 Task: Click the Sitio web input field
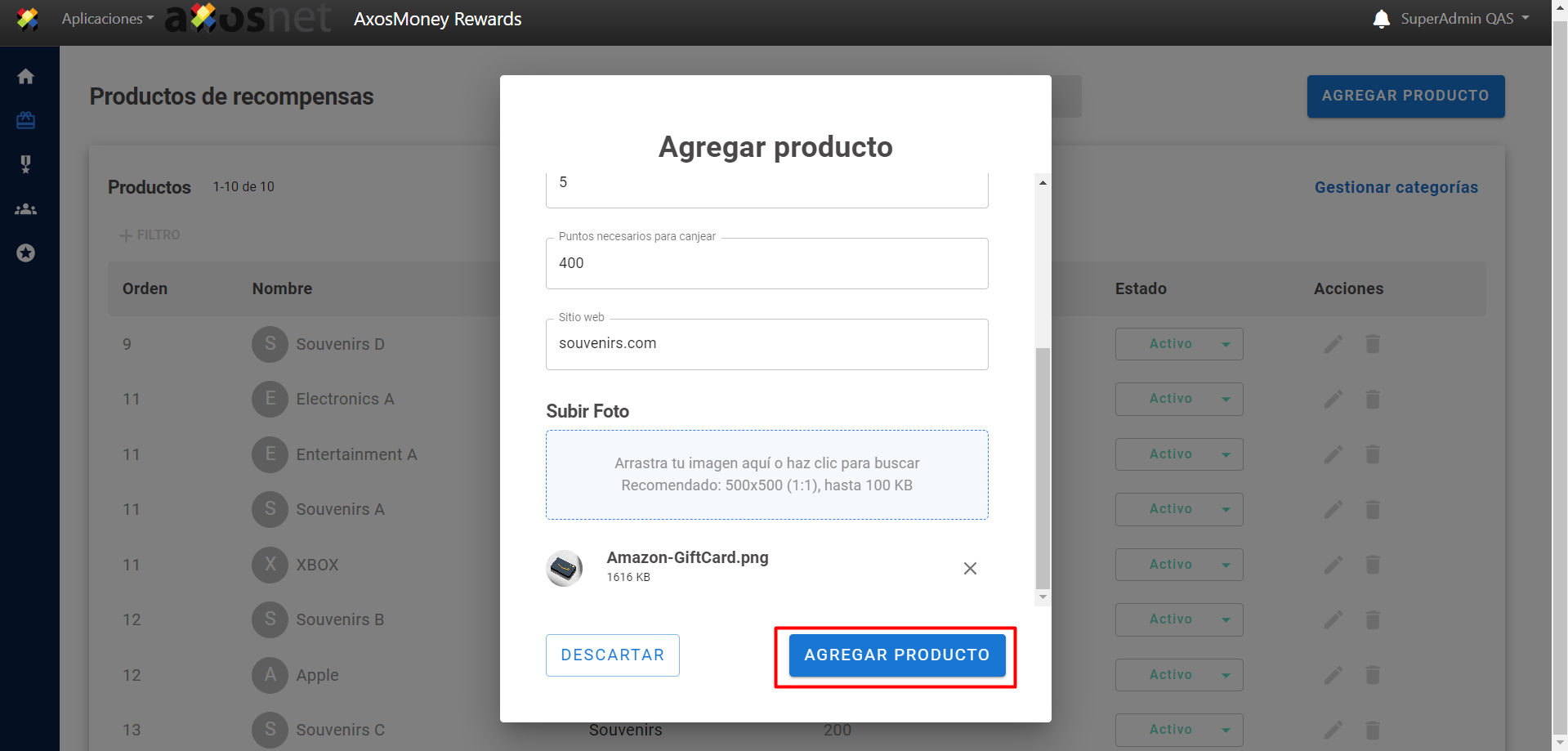point(766,344)
